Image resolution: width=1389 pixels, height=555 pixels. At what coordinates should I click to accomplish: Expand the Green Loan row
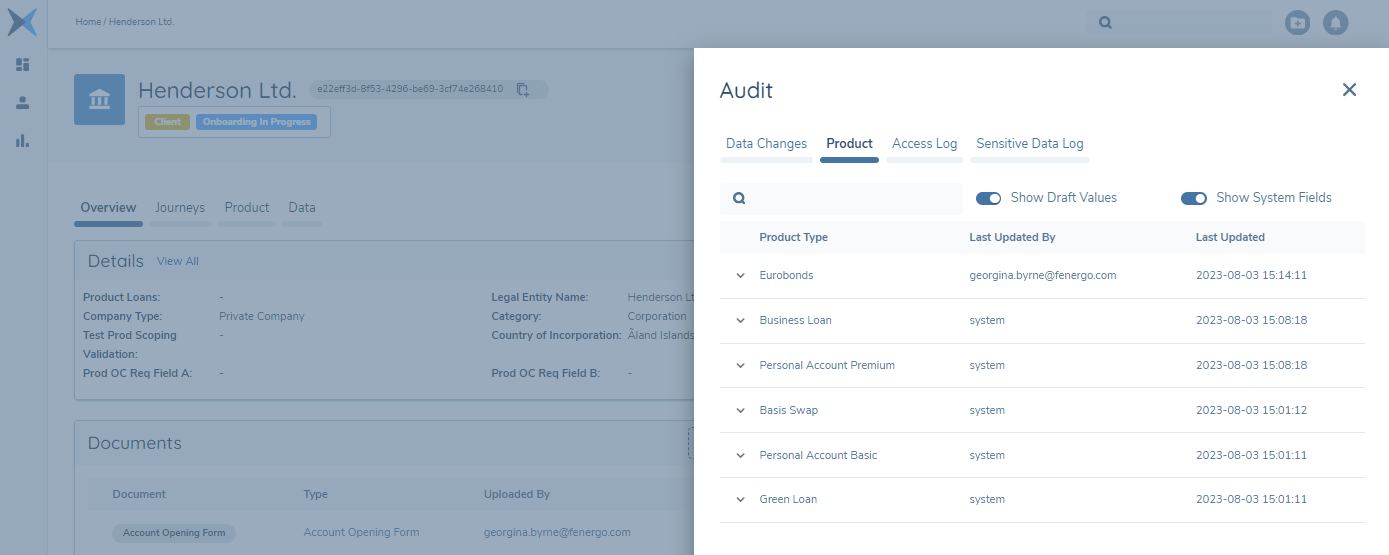[x=741, y=500]
